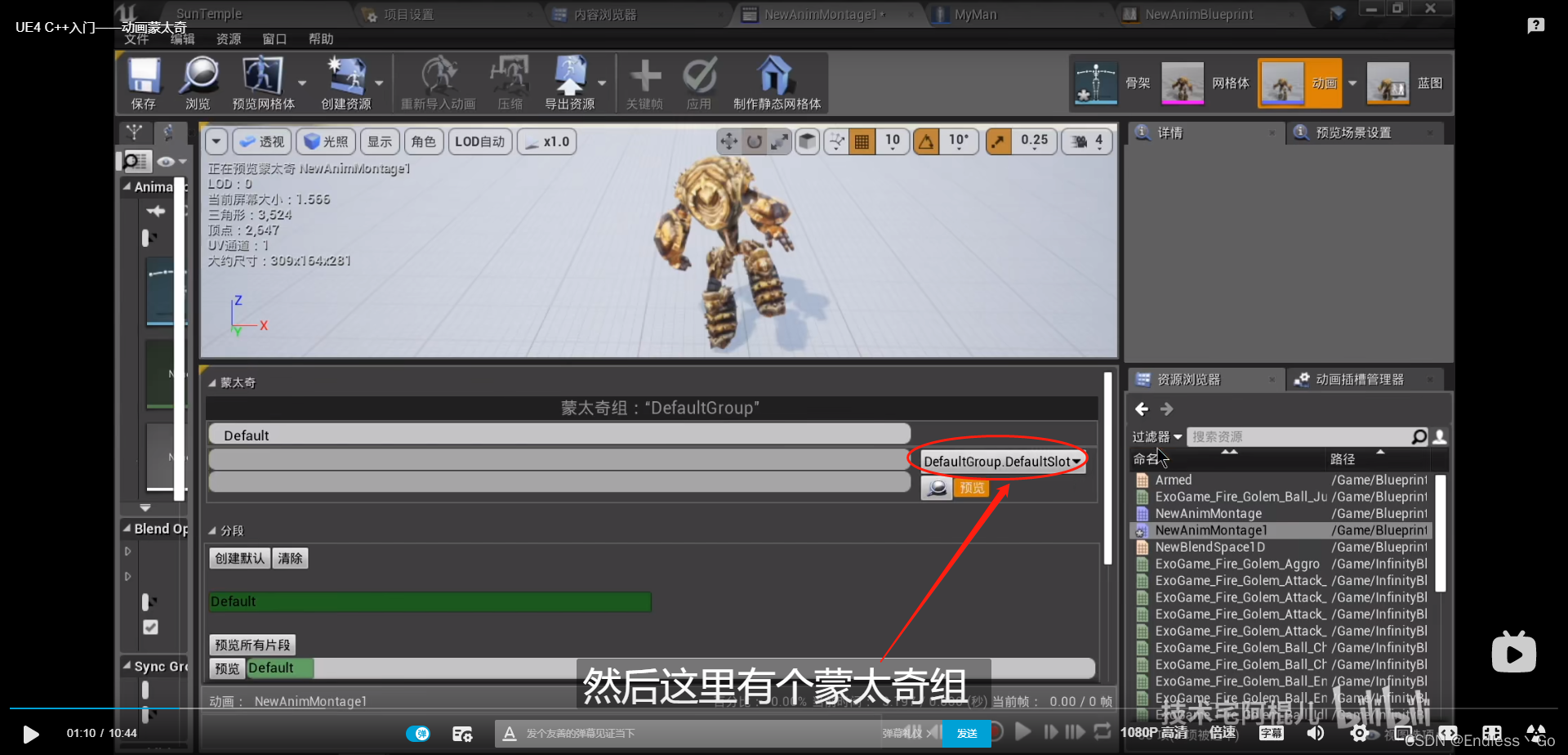Switch to 骨架 skeleton mode icon
This screenshot has height=755, width=1568.
1096,83
